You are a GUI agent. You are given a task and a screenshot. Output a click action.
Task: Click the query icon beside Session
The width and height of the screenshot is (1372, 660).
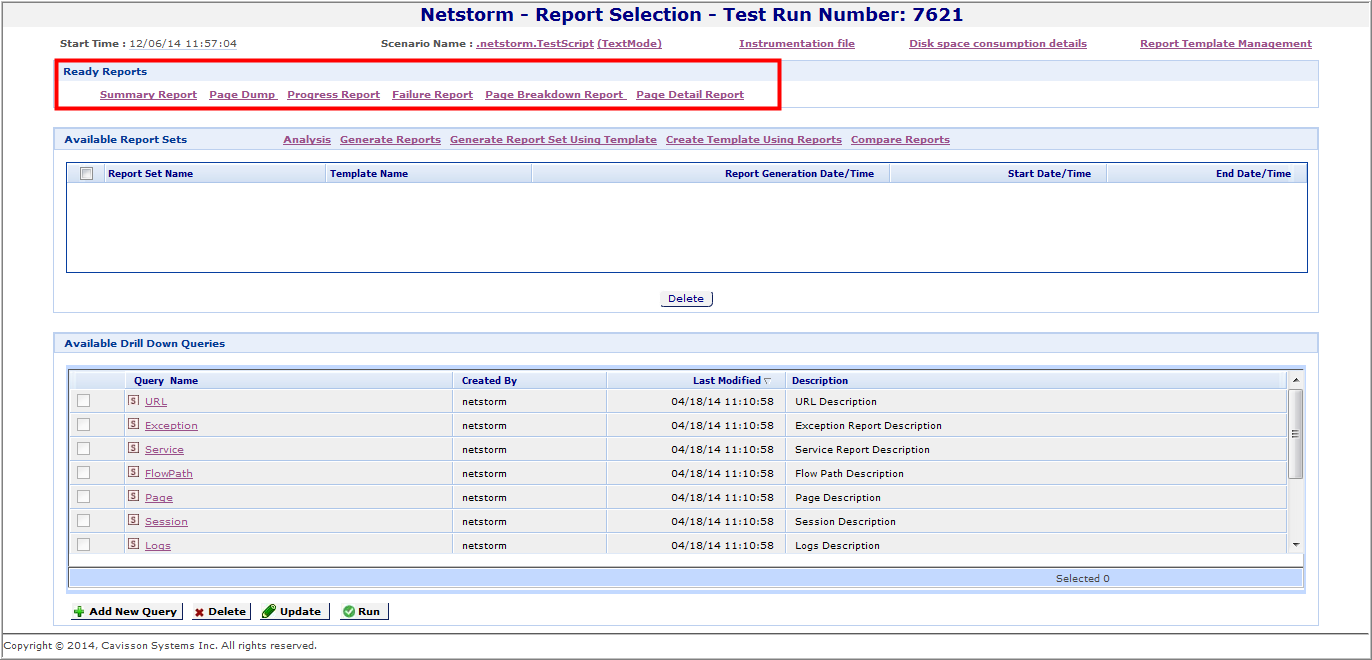[133, 520]
